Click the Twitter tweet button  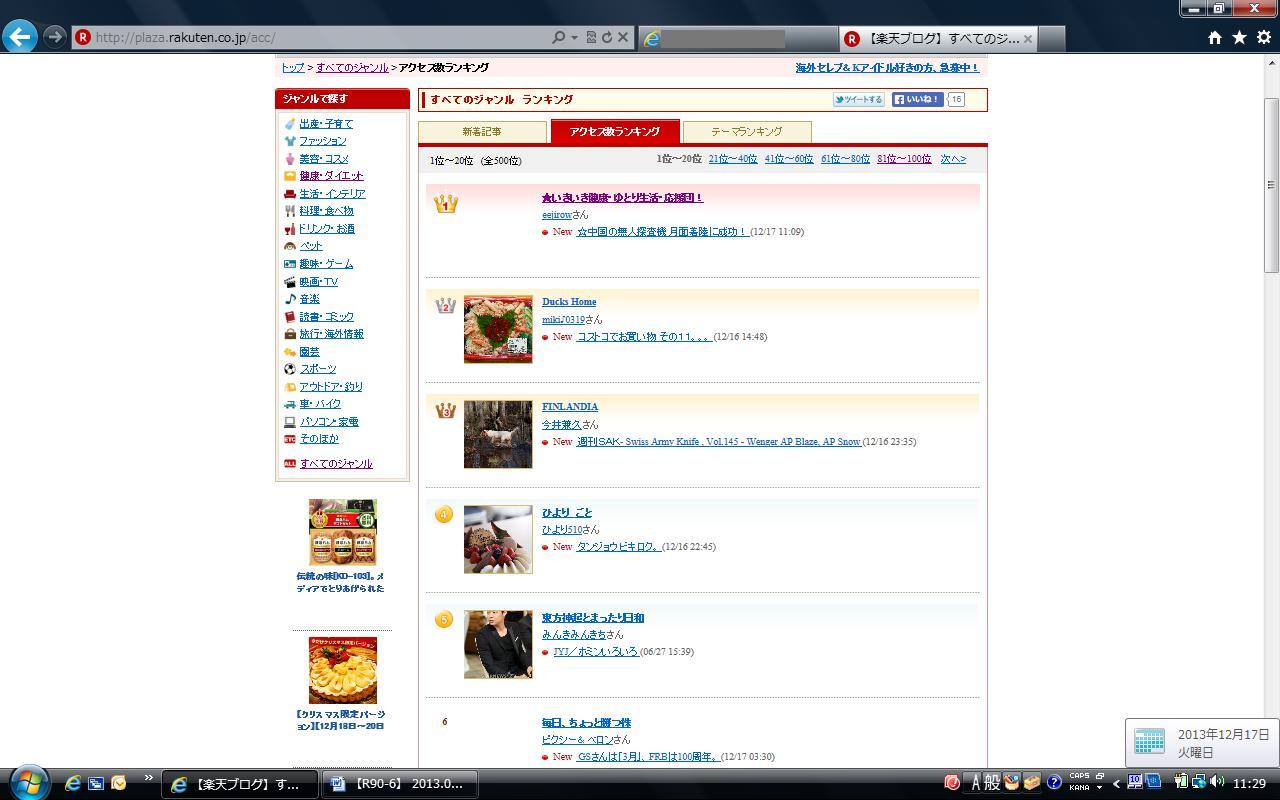(858, 99)
